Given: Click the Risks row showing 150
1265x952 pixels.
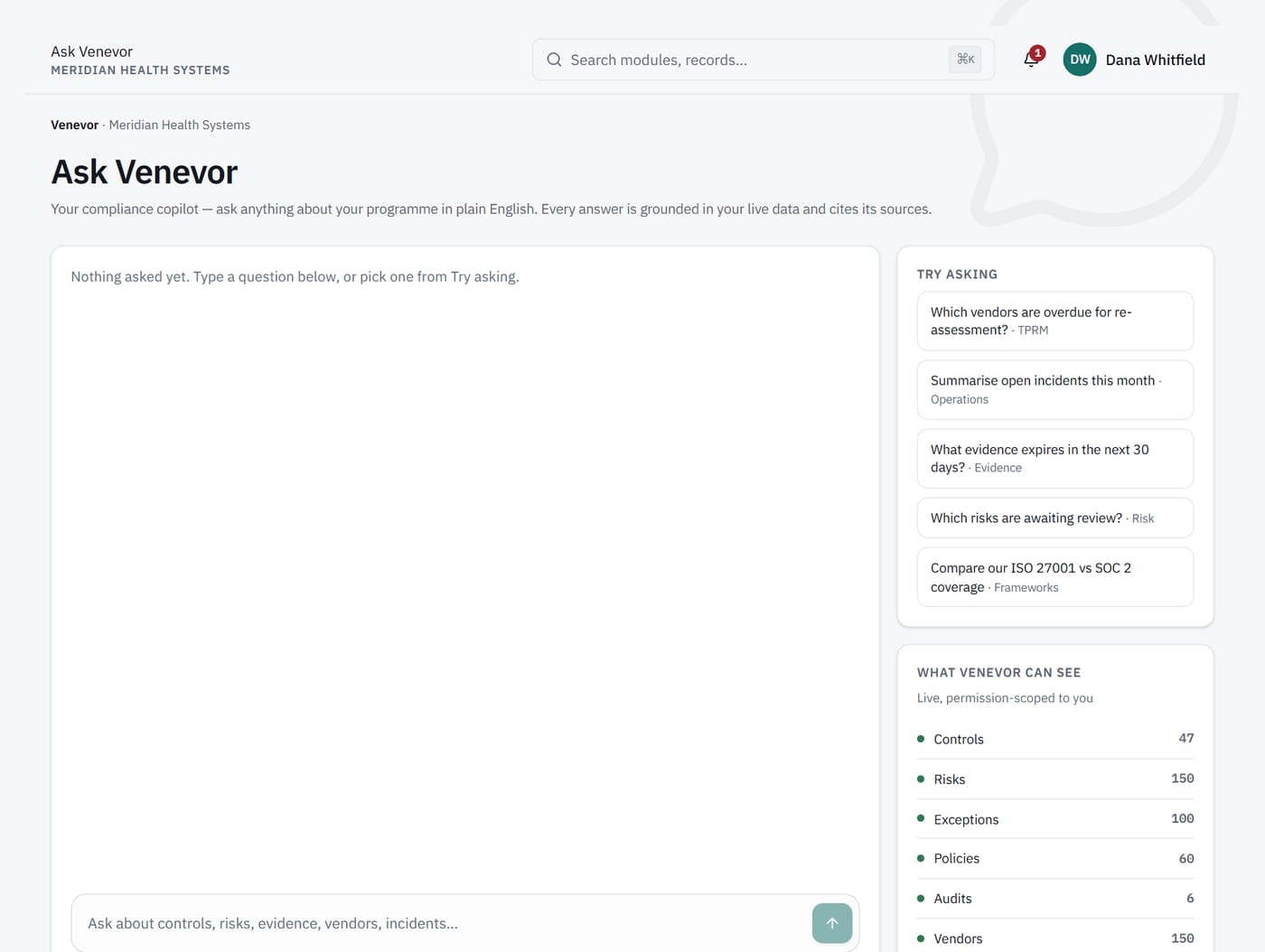Looking at the screenshot, I should (x=1055, y=779).
